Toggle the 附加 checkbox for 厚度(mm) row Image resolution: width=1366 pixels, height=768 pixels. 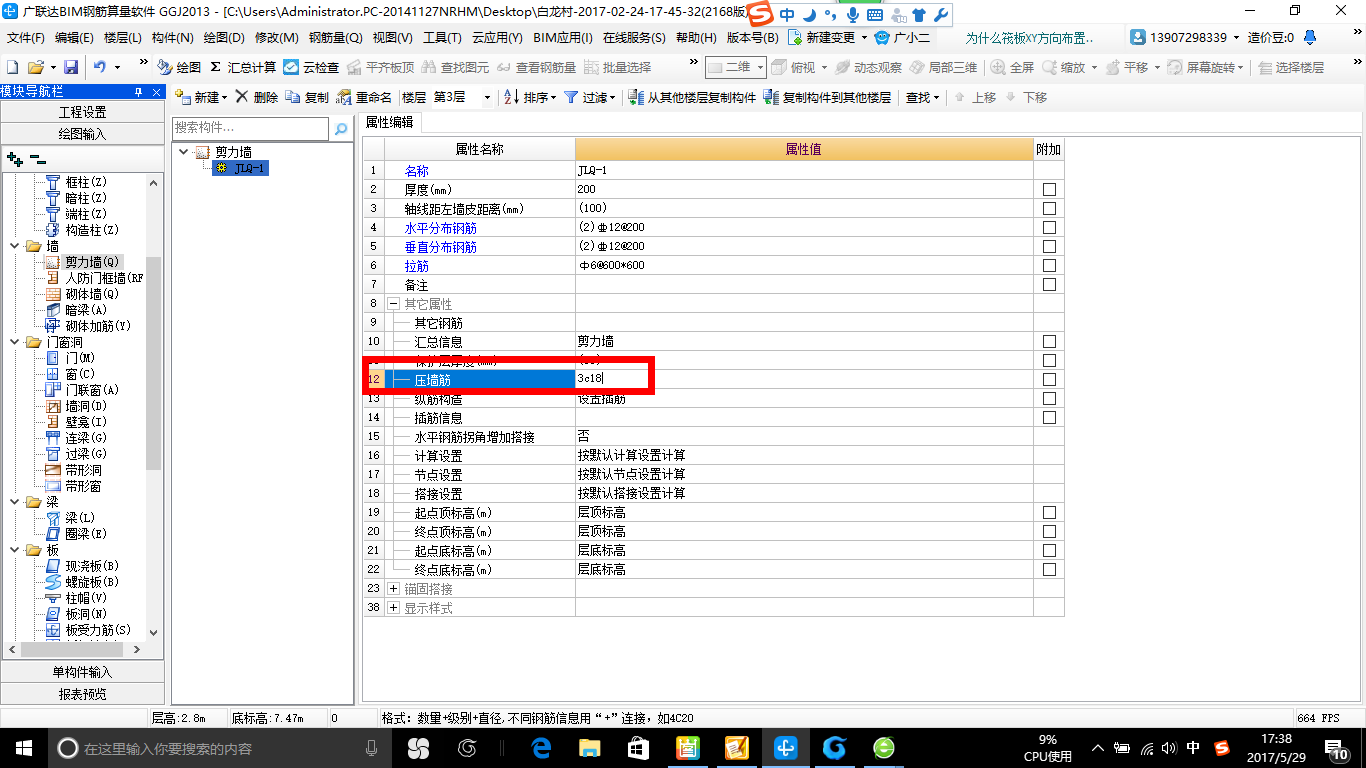(1048, 189)
